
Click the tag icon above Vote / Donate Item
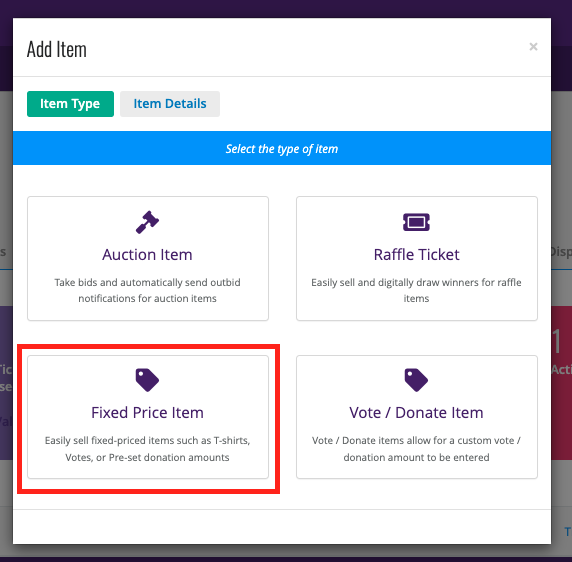[416, 380]
